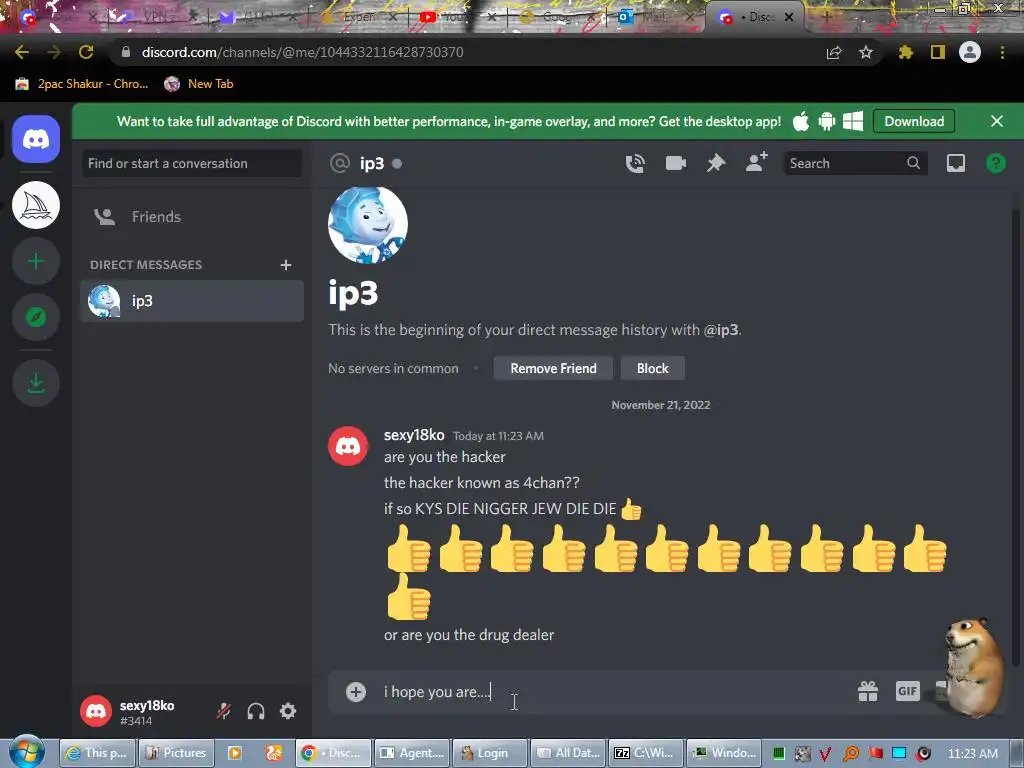The height and width of the screenshot is (768, 1024).
Task: Open the Inbox icon
Action: [955, 163]
